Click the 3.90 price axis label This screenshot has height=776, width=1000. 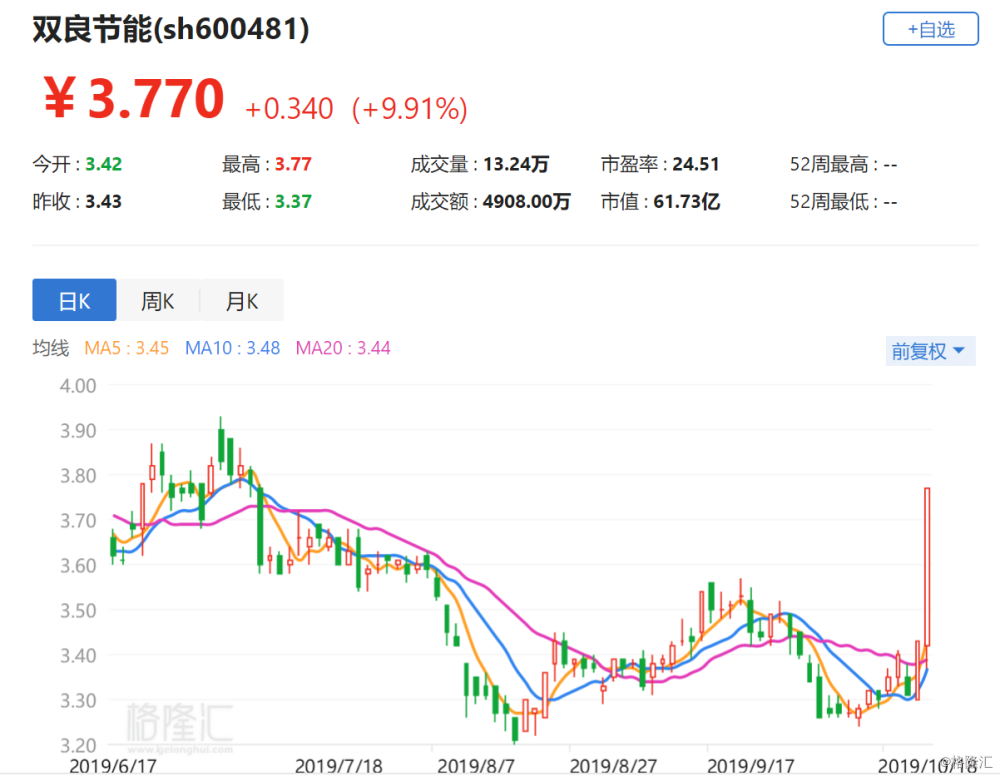point(78,430)
